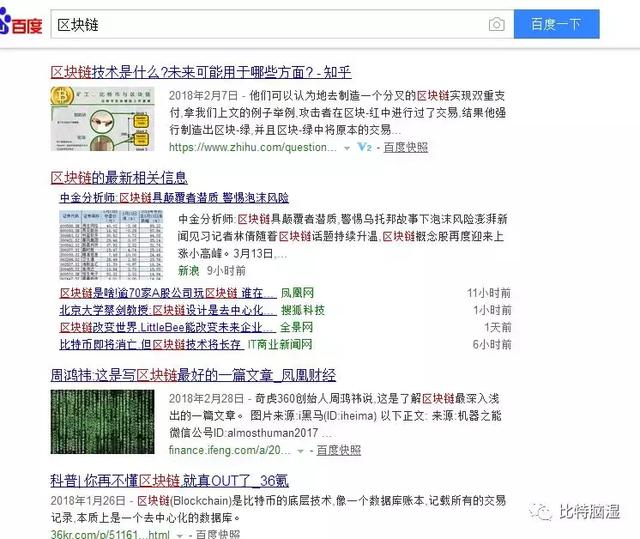Screen dimensions: 640x539
Task: Click the 搜狐科技 source label
Action: click(302, 310)
